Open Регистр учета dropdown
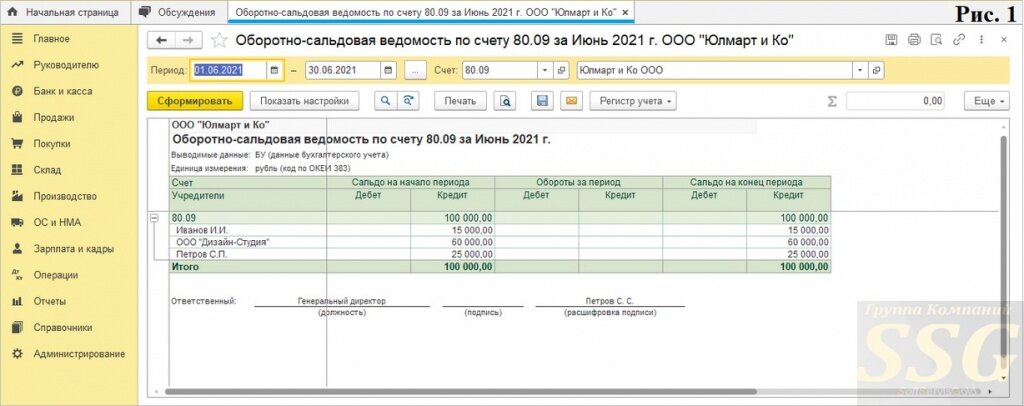 [x=633, y=101]
